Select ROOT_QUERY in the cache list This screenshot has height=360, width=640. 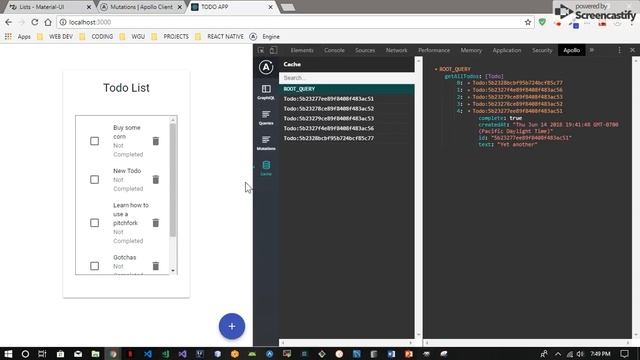point(347,89)
